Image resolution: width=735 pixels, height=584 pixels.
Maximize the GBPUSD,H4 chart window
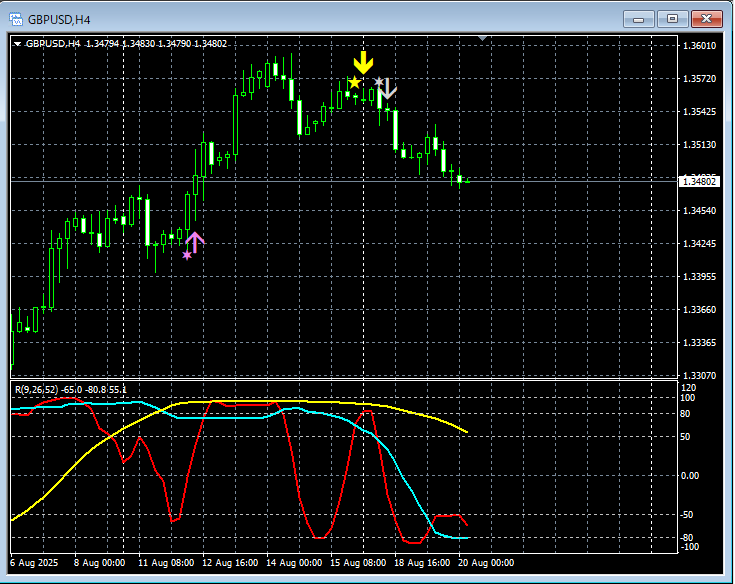tap(672, 19)
